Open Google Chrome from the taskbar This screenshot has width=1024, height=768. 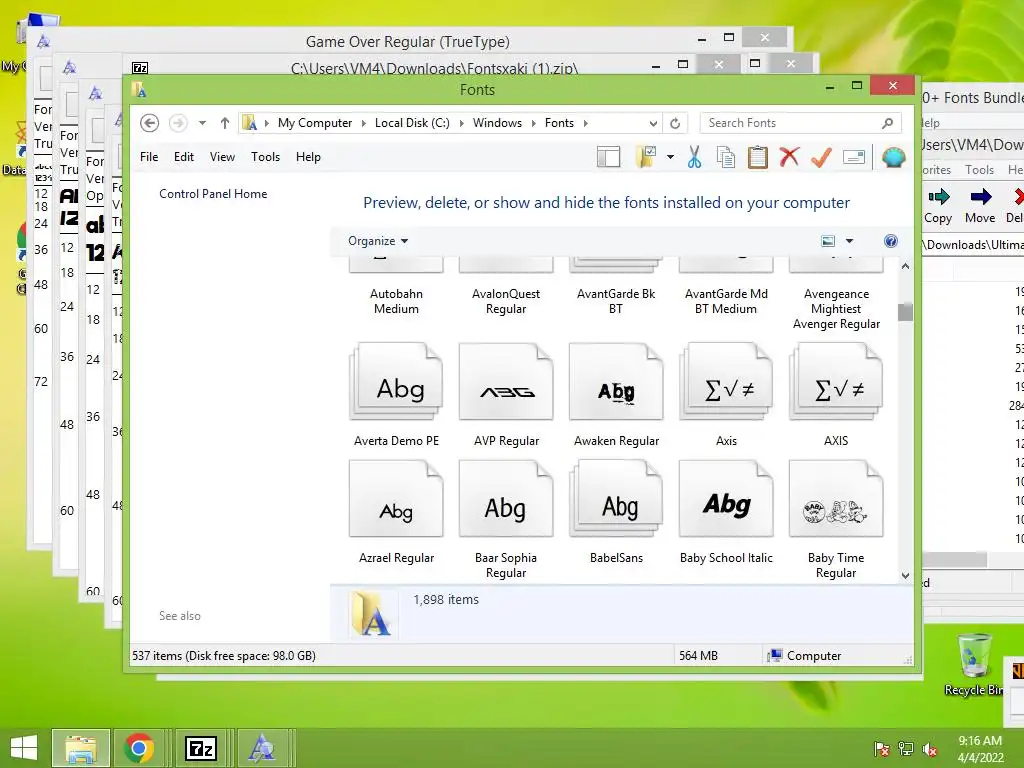138,748
